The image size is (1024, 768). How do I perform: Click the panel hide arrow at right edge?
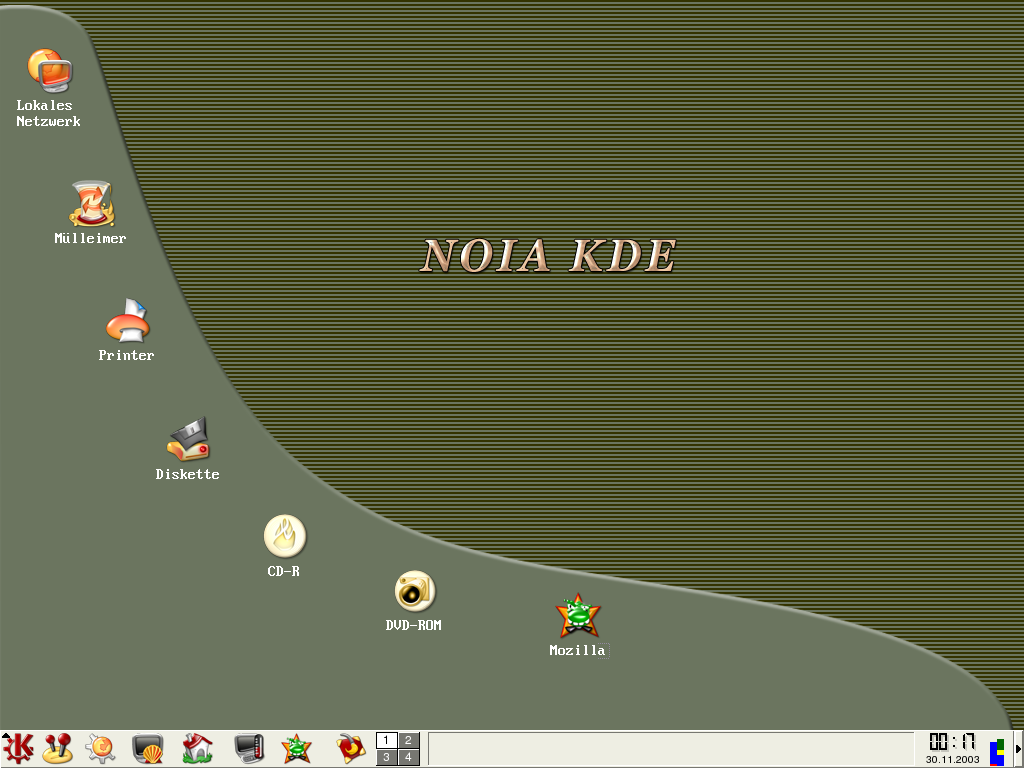coord(1018,748)
